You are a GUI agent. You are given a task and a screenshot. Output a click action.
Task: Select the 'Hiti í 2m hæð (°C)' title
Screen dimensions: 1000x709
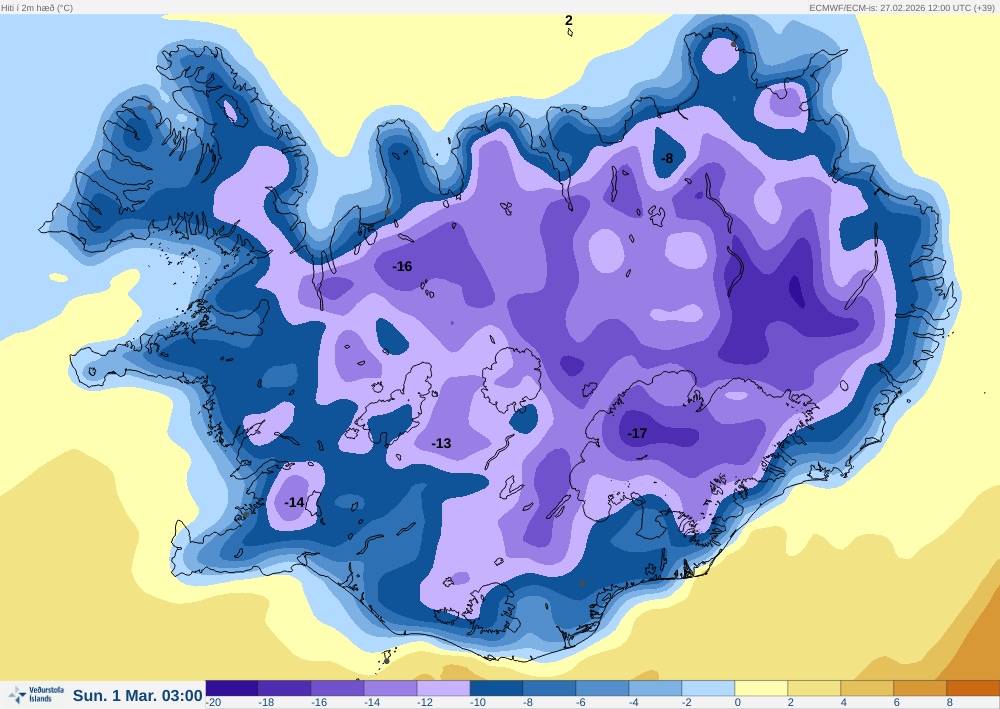tap(37, 8)
